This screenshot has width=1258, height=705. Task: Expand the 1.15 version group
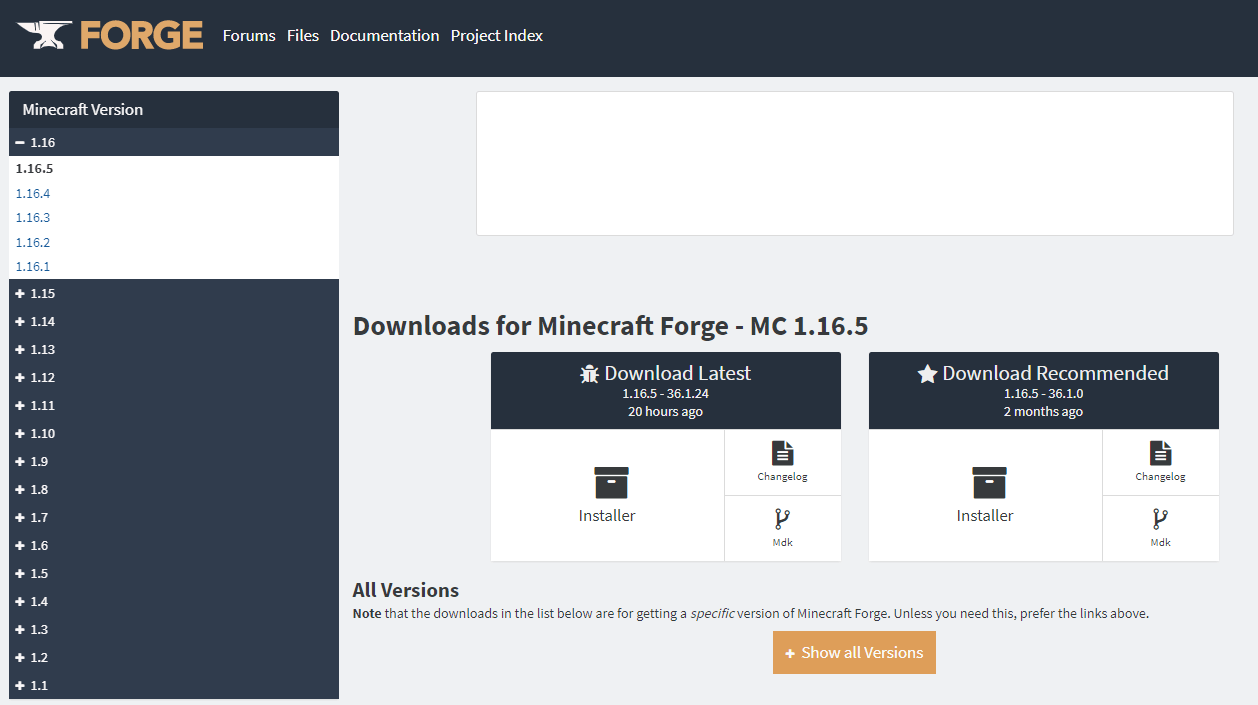(174, 294)
